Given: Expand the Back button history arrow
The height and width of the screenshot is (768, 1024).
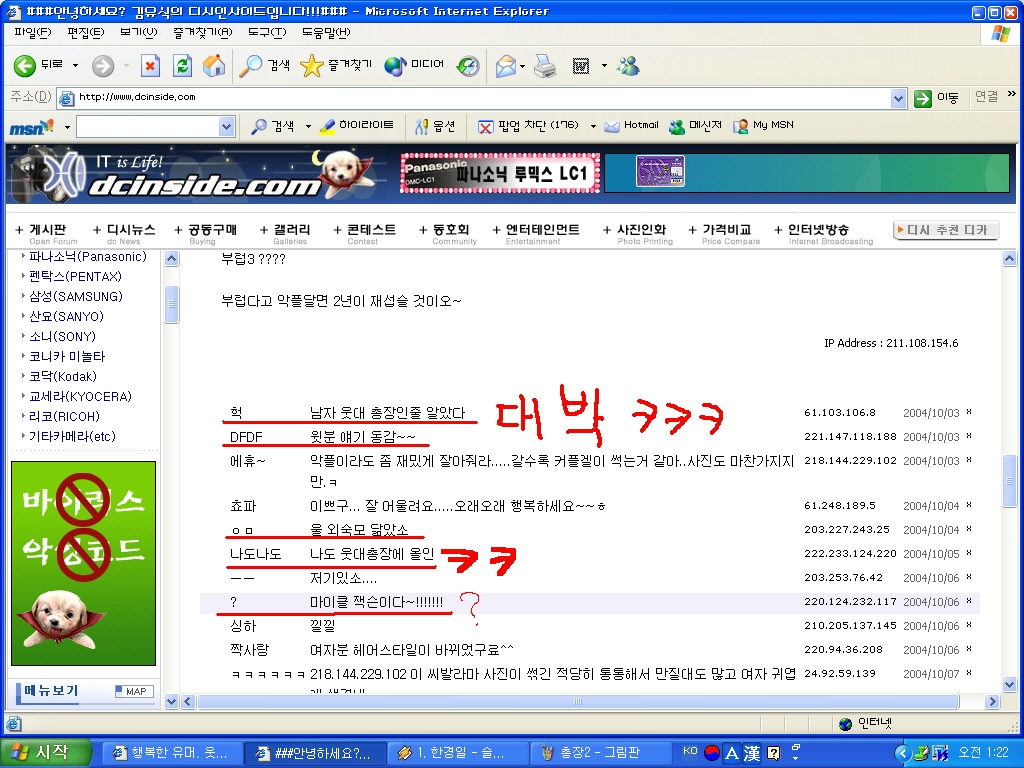Looking at the screenshot, I should point(75,66).
